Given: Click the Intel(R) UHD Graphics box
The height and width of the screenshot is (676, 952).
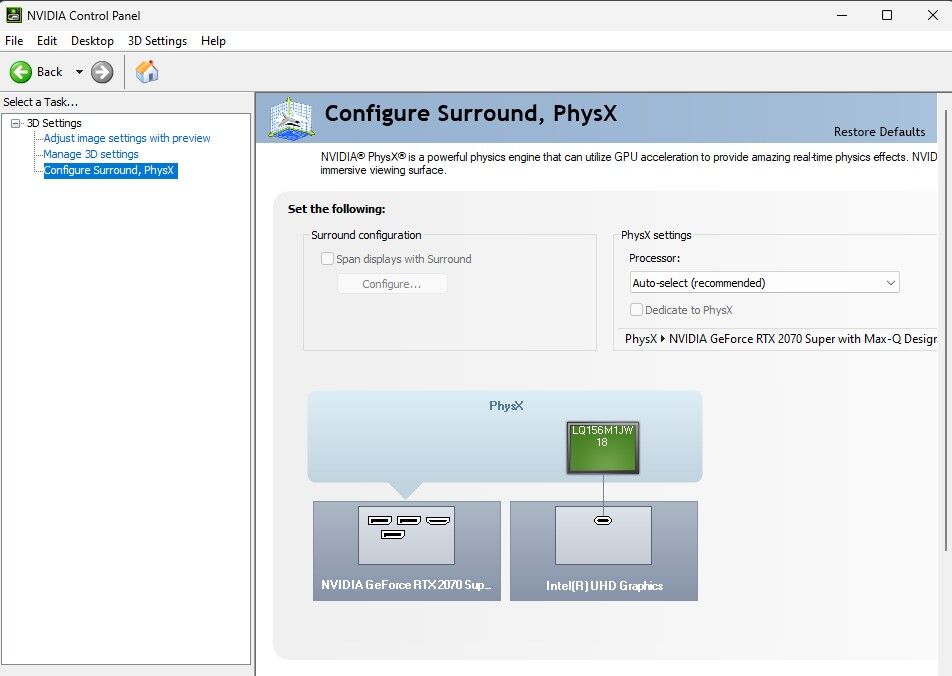Looking at the screenshot, I should pos(604,551).
